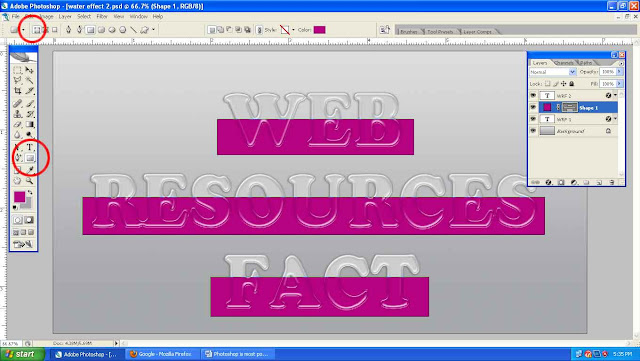The image size is (640, 361).
Task: Click foreground color swatch in toolbox
Action: (x=19, y=197)
